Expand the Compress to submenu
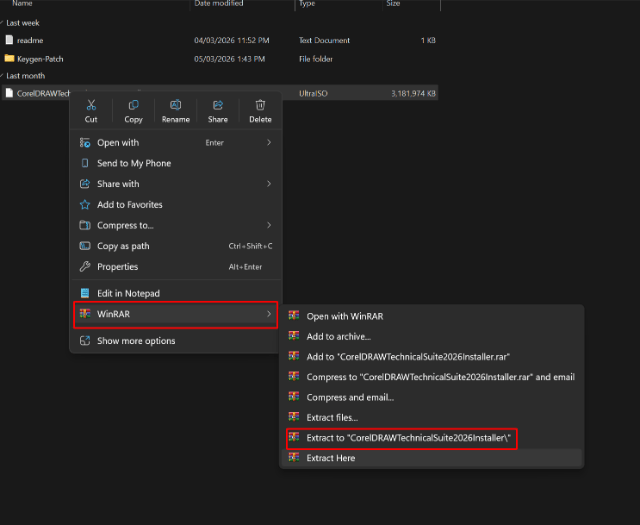The width and height of the screenshot is (640, 525). point(269,225)
